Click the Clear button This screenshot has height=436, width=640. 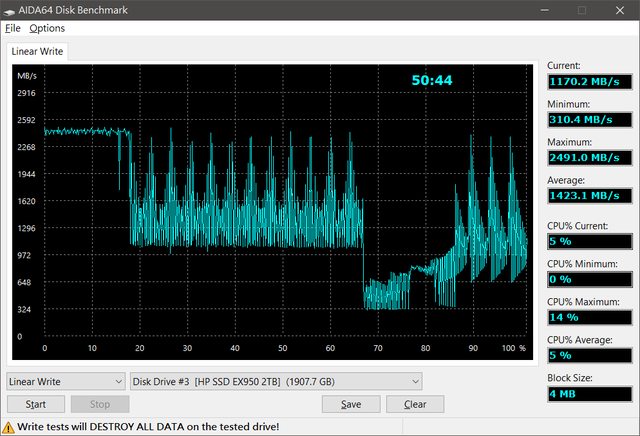pos(414,404)
